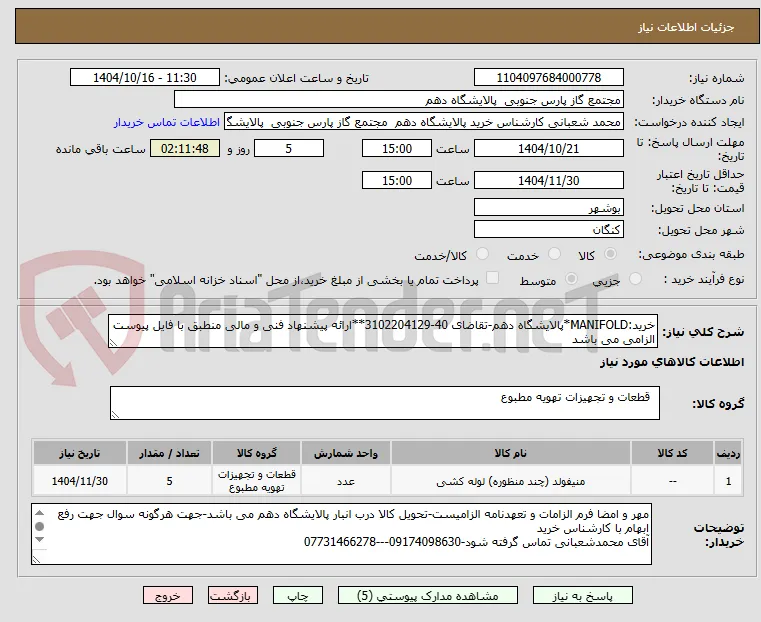Click the جزئیات اطلاعات نیاز page title

pos(686,27)
